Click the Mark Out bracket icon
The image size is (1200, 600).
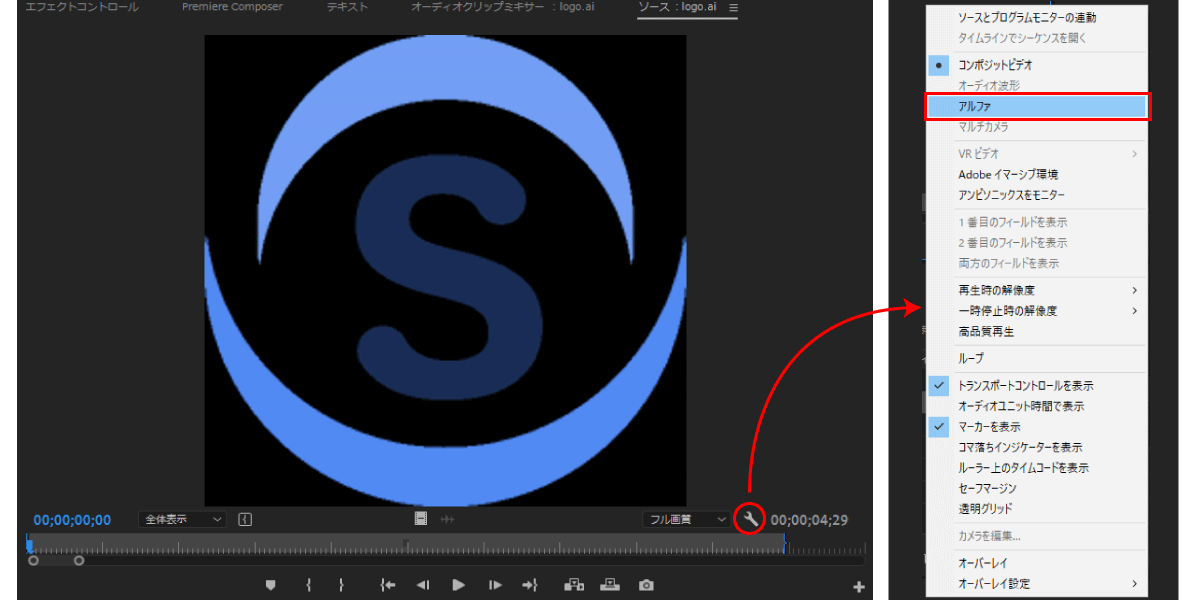(341, 585)
